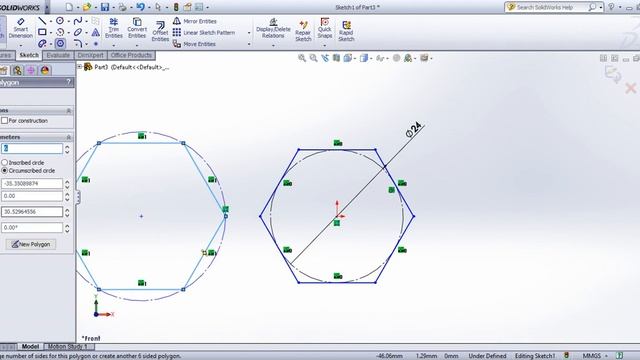Open the Quick Snaps tool
Viewport: 640px width, 360px height.
tap(324, 28)
